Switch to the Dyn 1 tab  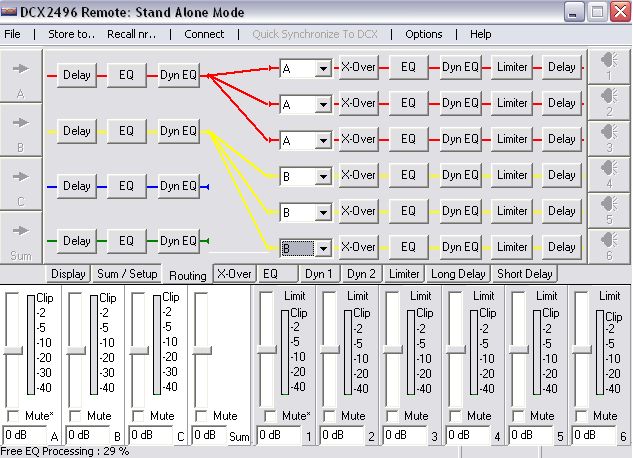pyautogui.click(x=319, y=274)
